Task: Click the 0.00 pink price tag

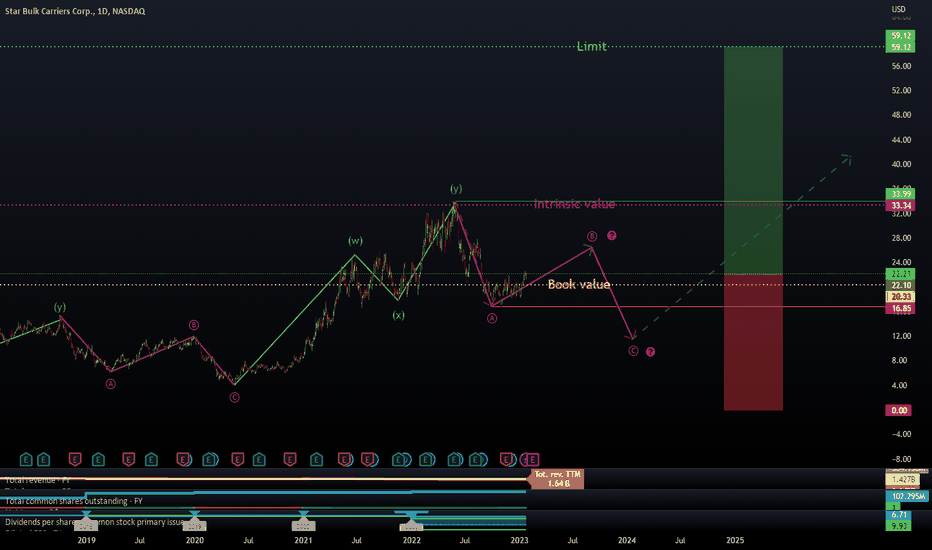Action: point(899,410)
